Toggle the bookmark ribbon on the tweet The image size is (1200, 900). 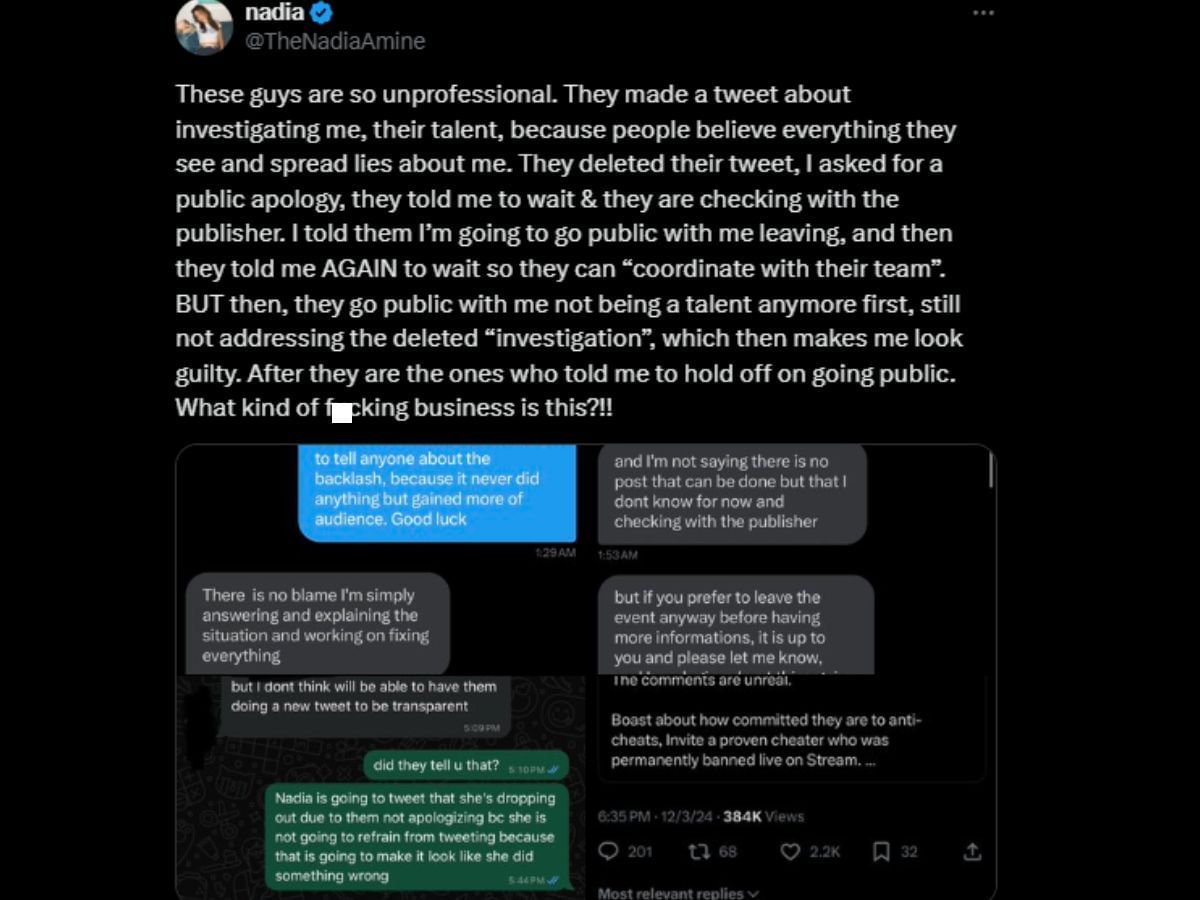[x=879, y=851]
